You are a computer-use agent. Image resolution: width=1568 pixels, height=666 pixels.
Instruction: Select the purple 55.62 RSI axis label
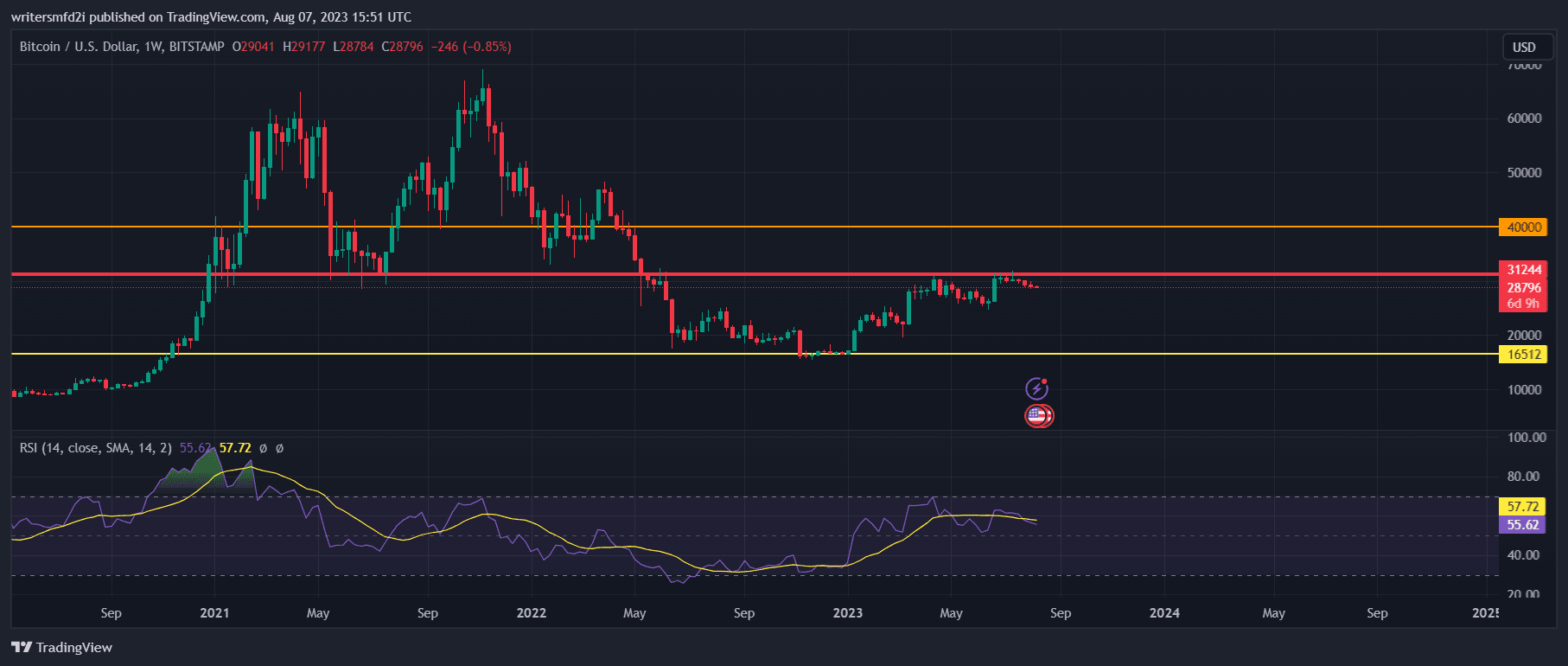click(1522, 524)
